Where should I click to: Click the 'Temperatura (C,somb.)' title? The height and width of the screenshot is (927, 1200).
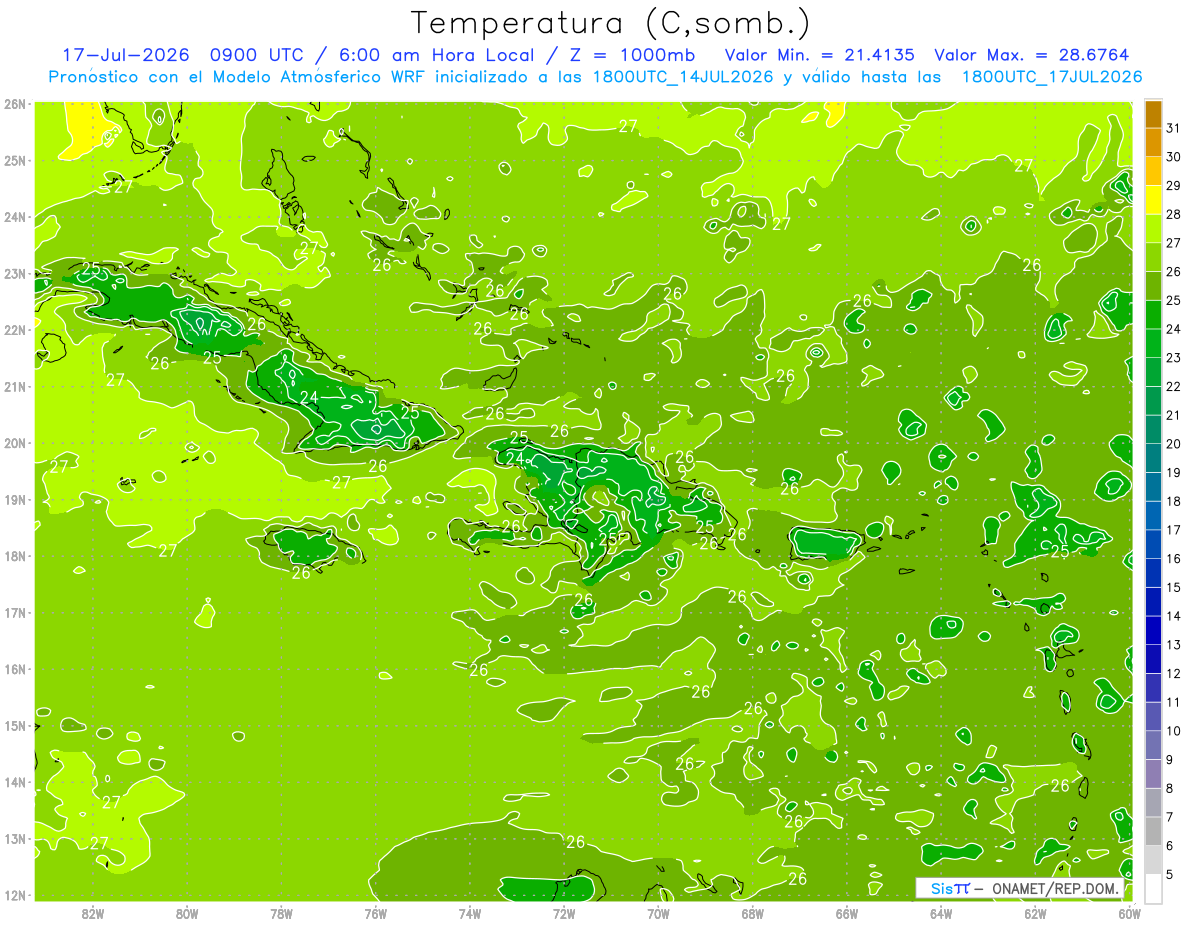pyautogui.click(x=611, y=23)
